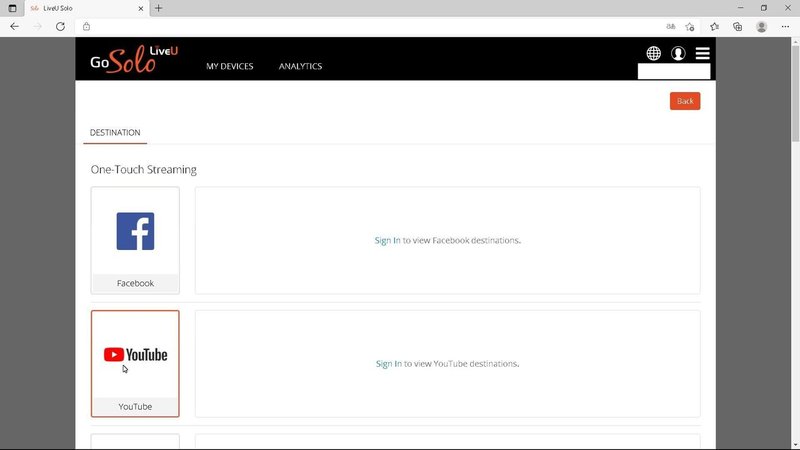Viewport: 800px width, 450px height.
Task: Open a new browser tab
Action: pos(158,8)
